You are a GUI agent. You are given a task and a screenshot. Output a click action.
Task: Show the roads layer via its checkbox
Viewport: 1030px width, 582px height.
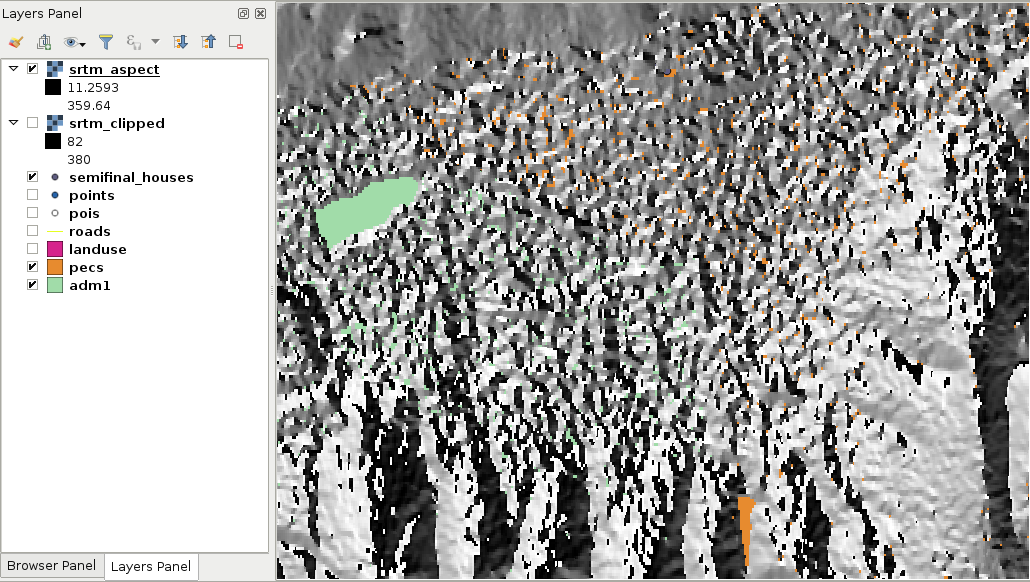pyautogui.click(x=32, y=231)
